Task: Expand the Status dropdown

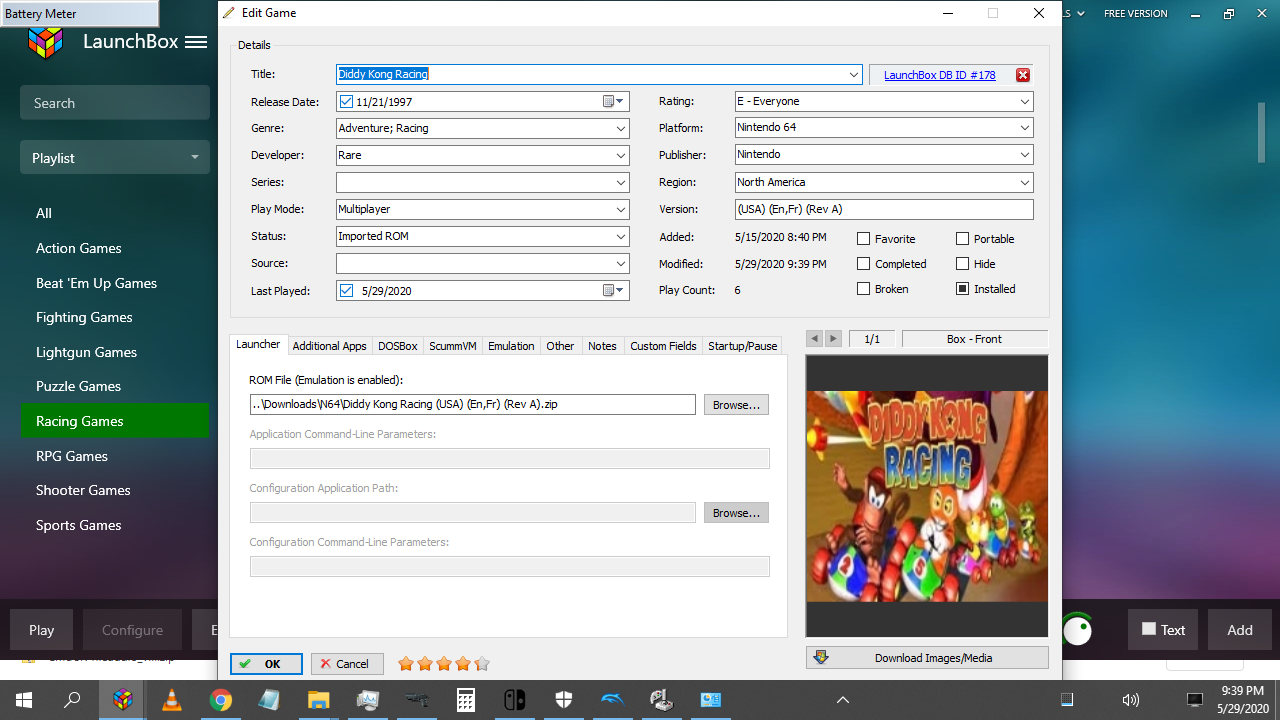Action: [x=621, y=237]
